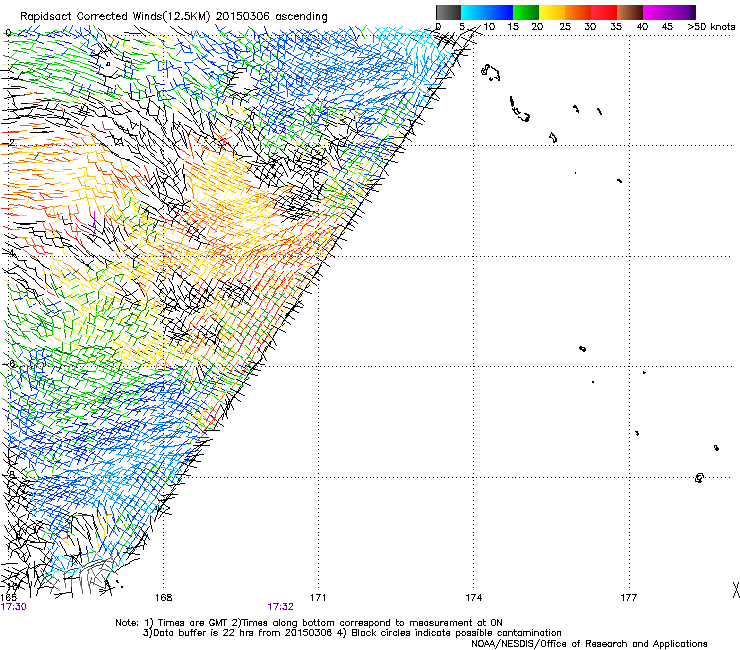Click the legend value '25'

pos(565,27)
